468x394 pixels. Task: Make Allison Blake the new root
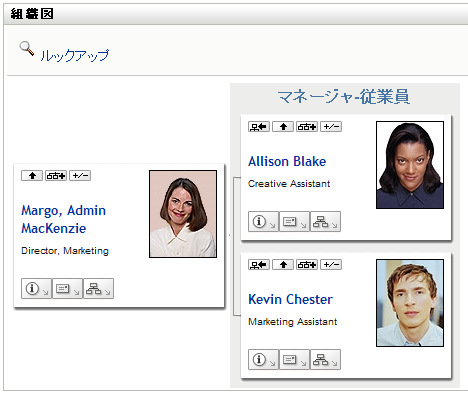[x=259, y=127]
